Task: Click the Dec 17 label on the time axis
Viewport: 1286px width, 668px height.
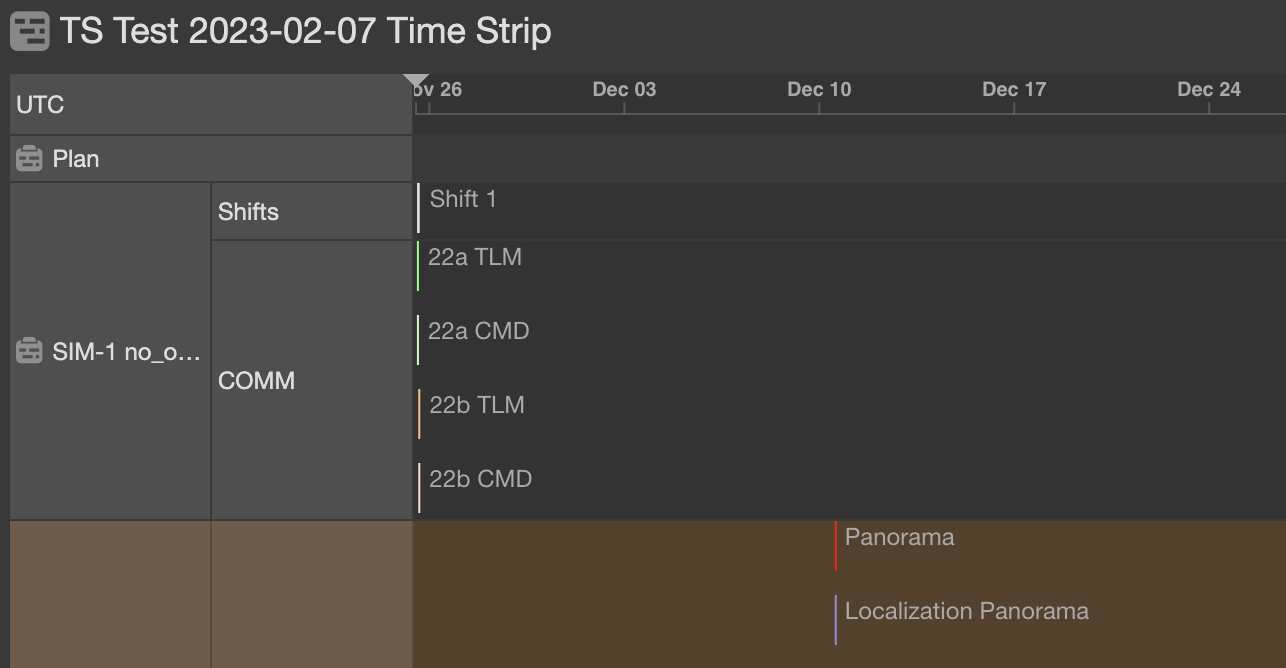Action: coord(1013,89)
